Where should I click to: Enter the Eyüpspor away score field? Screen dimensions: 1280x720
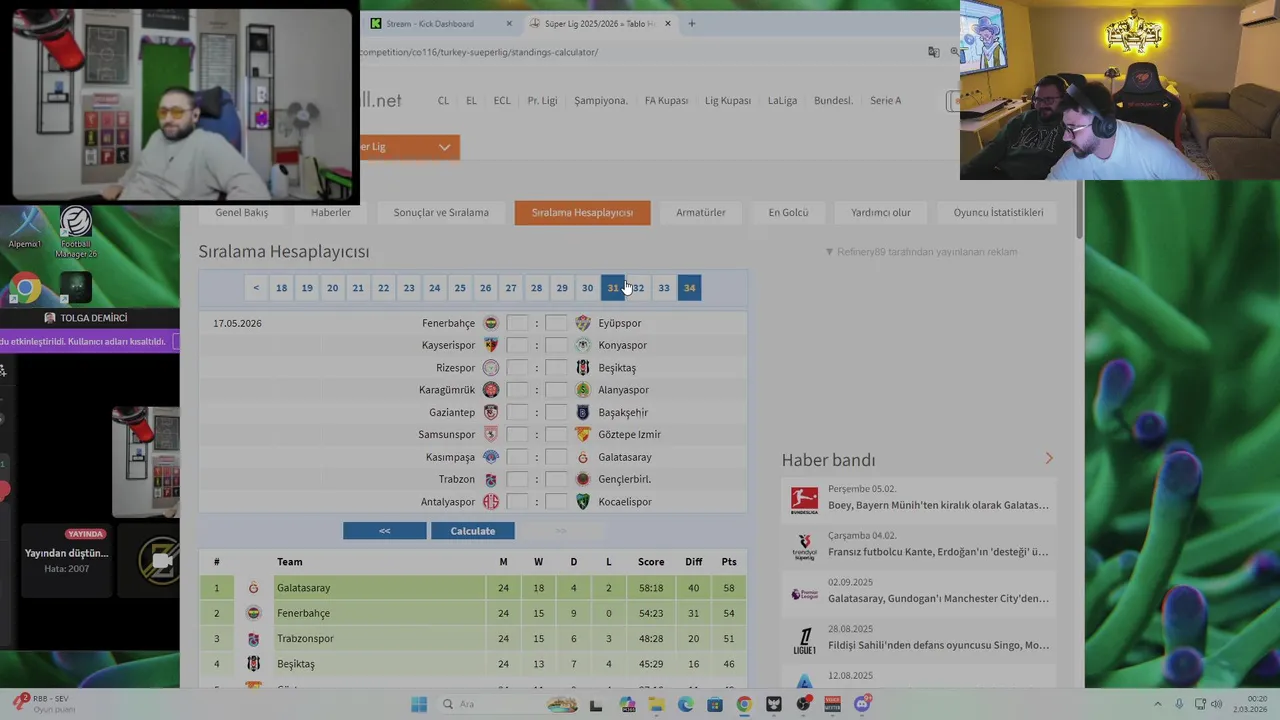click(x=556, y=323)
